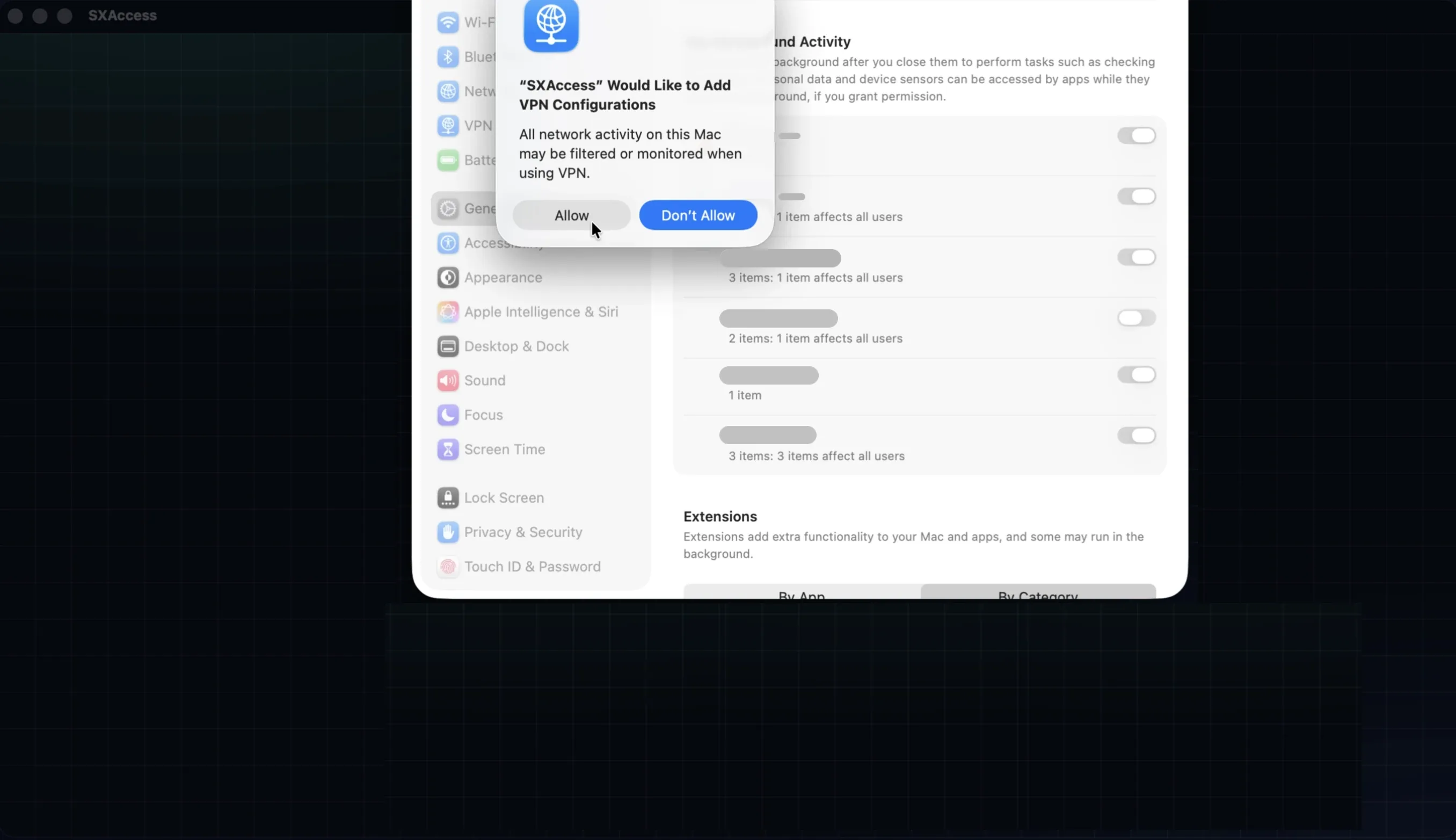Toggle switch for '3 items: 1 item affects all users'
The width and height of the screenshot is (1456, 840).
(x=1137, y=257)
